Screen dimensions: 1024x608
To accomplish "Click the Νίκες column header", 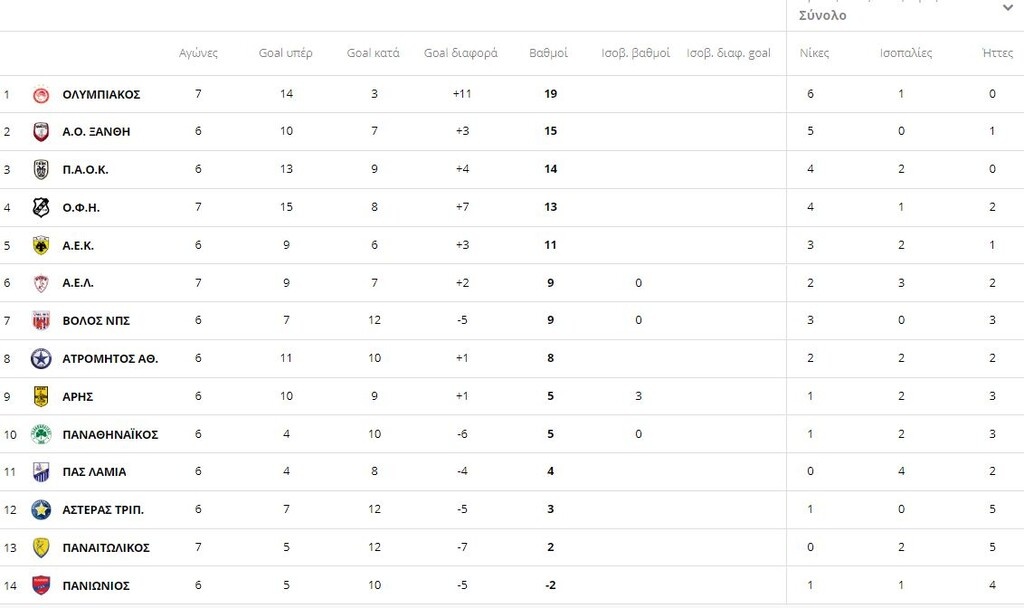I will point(814,53).
